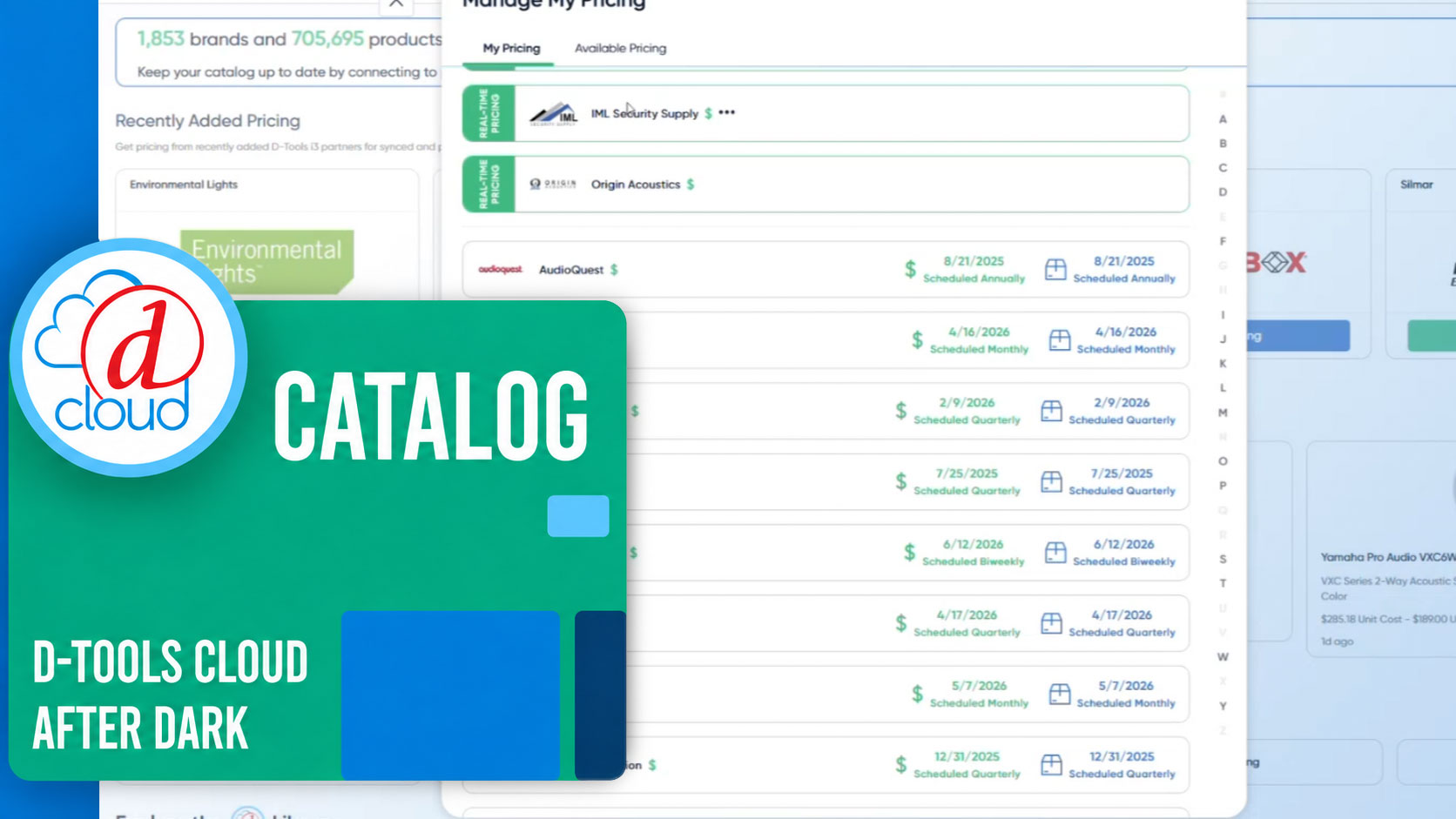Jump to letter K in alphabet index
The image size is (1456, 819).
[x=1223, y=364]
